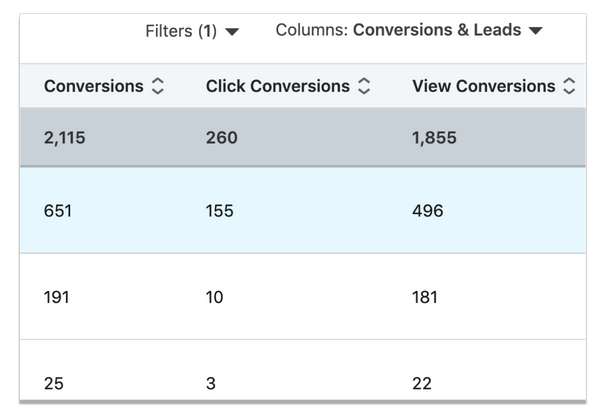Screen dimensions: 597x415
Task: Sort by View Conversions arrows icon
Action: point(569,86)
